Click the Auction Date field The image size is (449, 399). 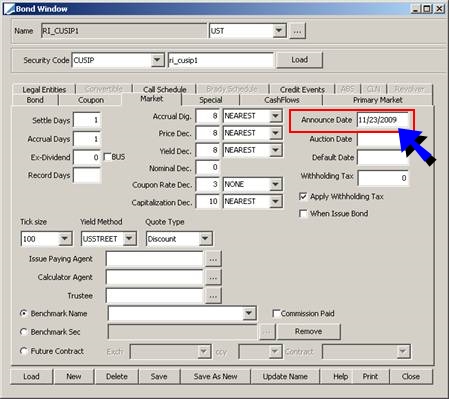pos(383,139)
